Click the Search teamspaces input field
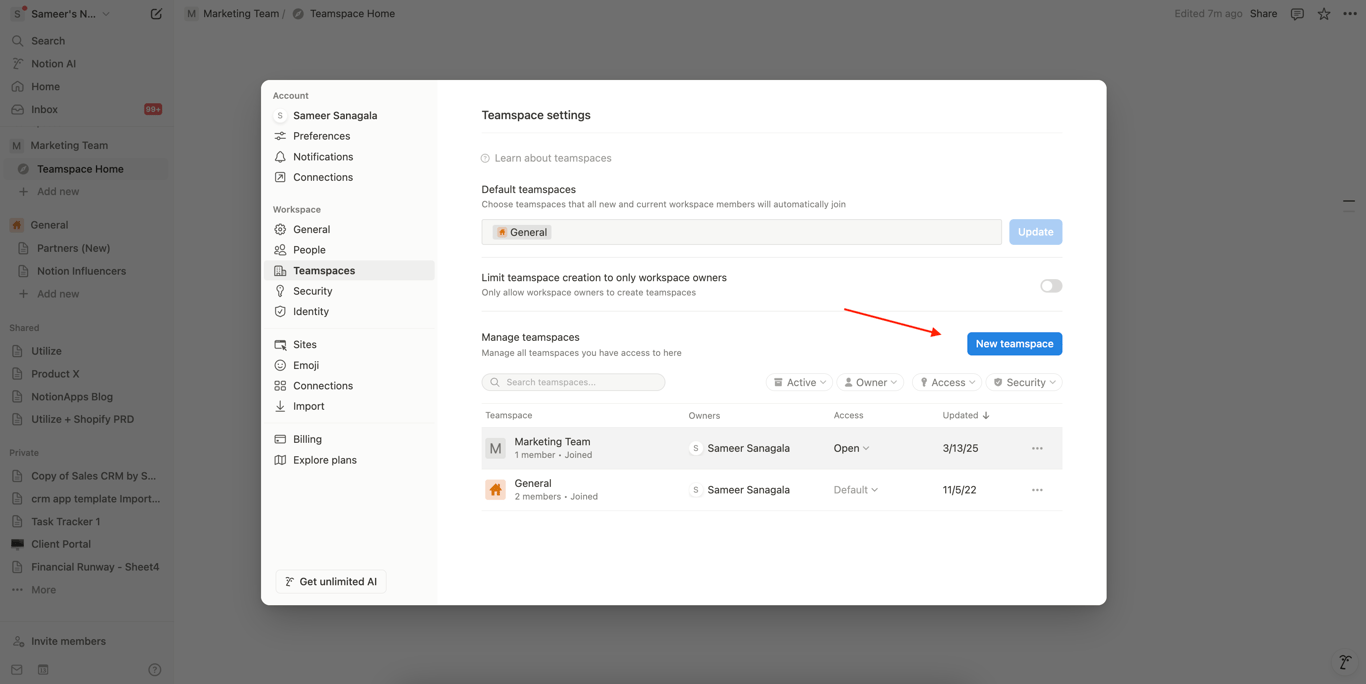The image size is (1366, 684). click(573, 382)
